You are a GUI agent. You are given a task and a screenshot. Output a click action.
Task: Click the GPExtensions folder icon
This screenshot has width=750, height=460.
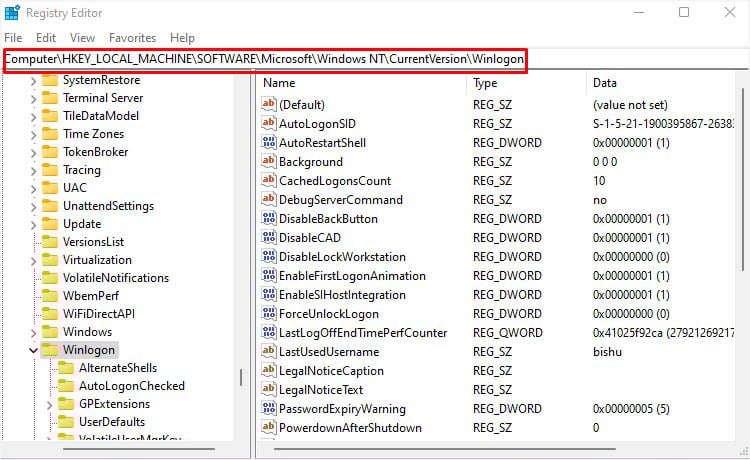[x=66, y=404]
